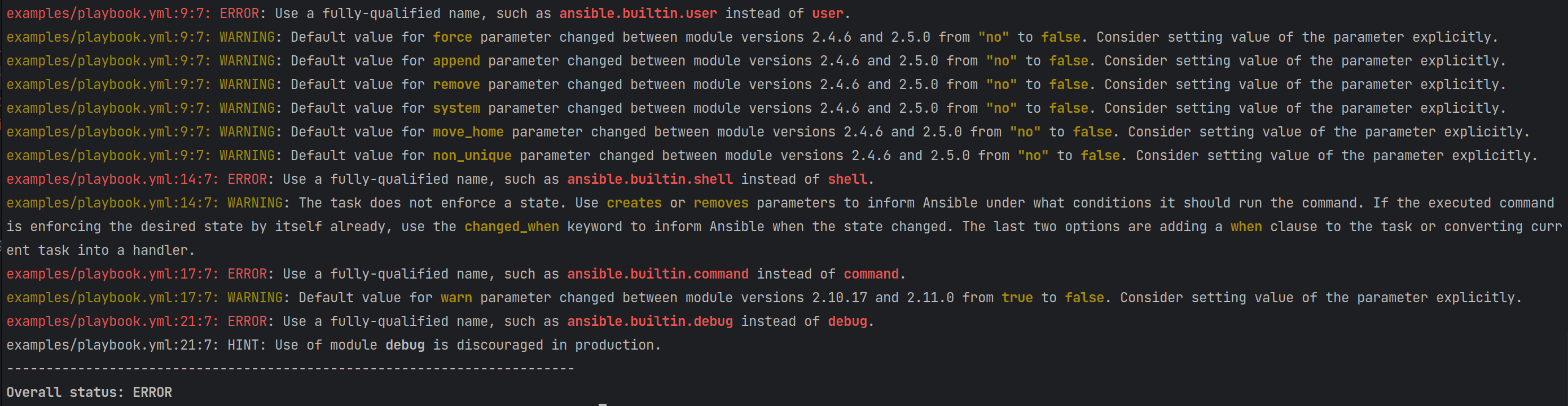Open file path on the remove parameter warning

(107, 85)
